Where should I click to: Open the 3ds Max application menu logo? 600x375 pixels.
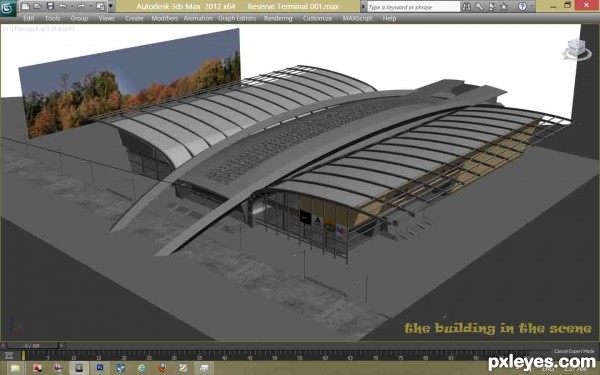(x=8, y=8)
